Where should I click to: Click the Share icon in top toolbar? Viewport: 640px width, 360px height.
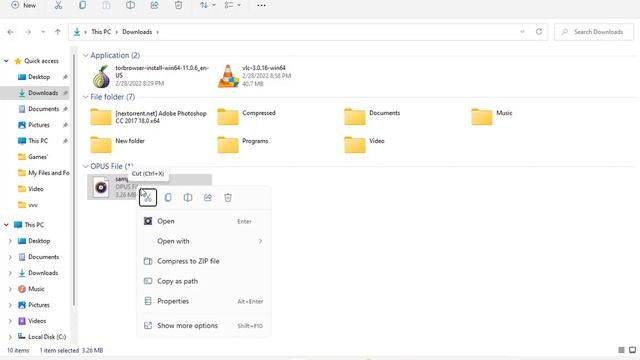pyautogui.click(x=154, y=5)
